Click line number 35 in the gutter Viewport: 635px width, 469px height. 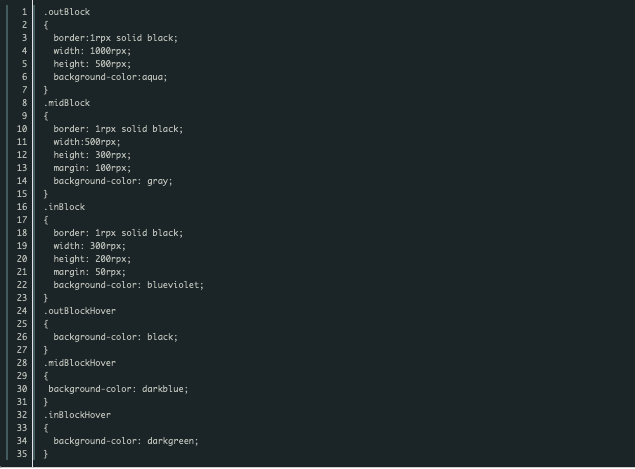click(x=22, y=453)
